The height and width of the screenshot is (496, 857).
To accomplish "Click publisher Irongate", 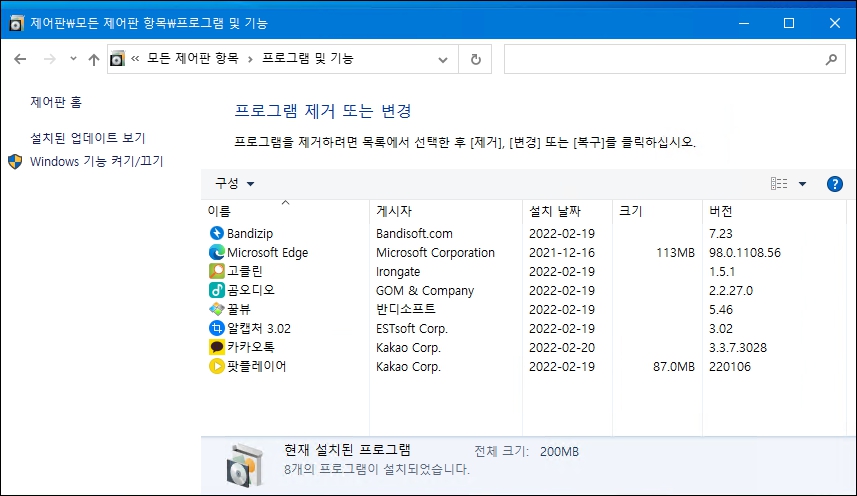I will [x=398, y=271].
